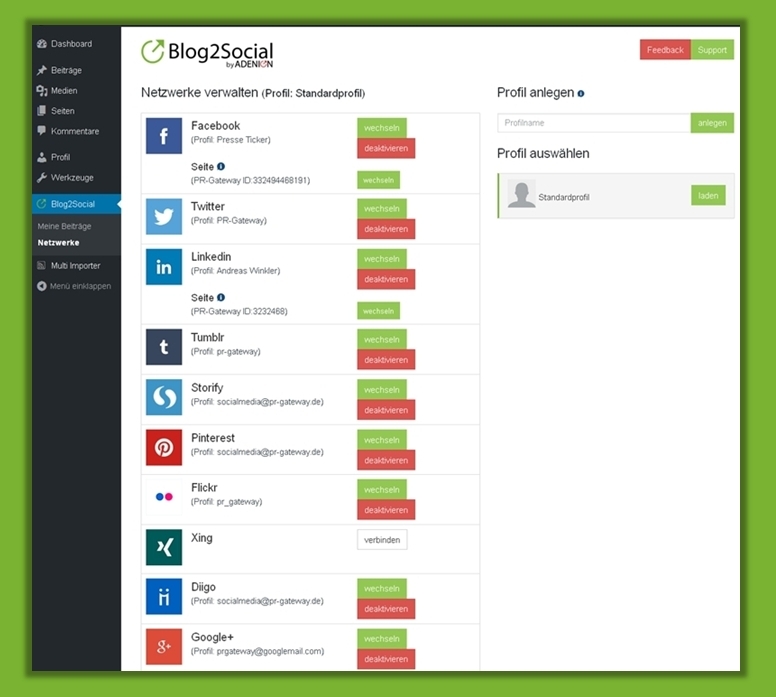Click the Storify network icon
Screen dimensions: 776x697
[164, 397]
